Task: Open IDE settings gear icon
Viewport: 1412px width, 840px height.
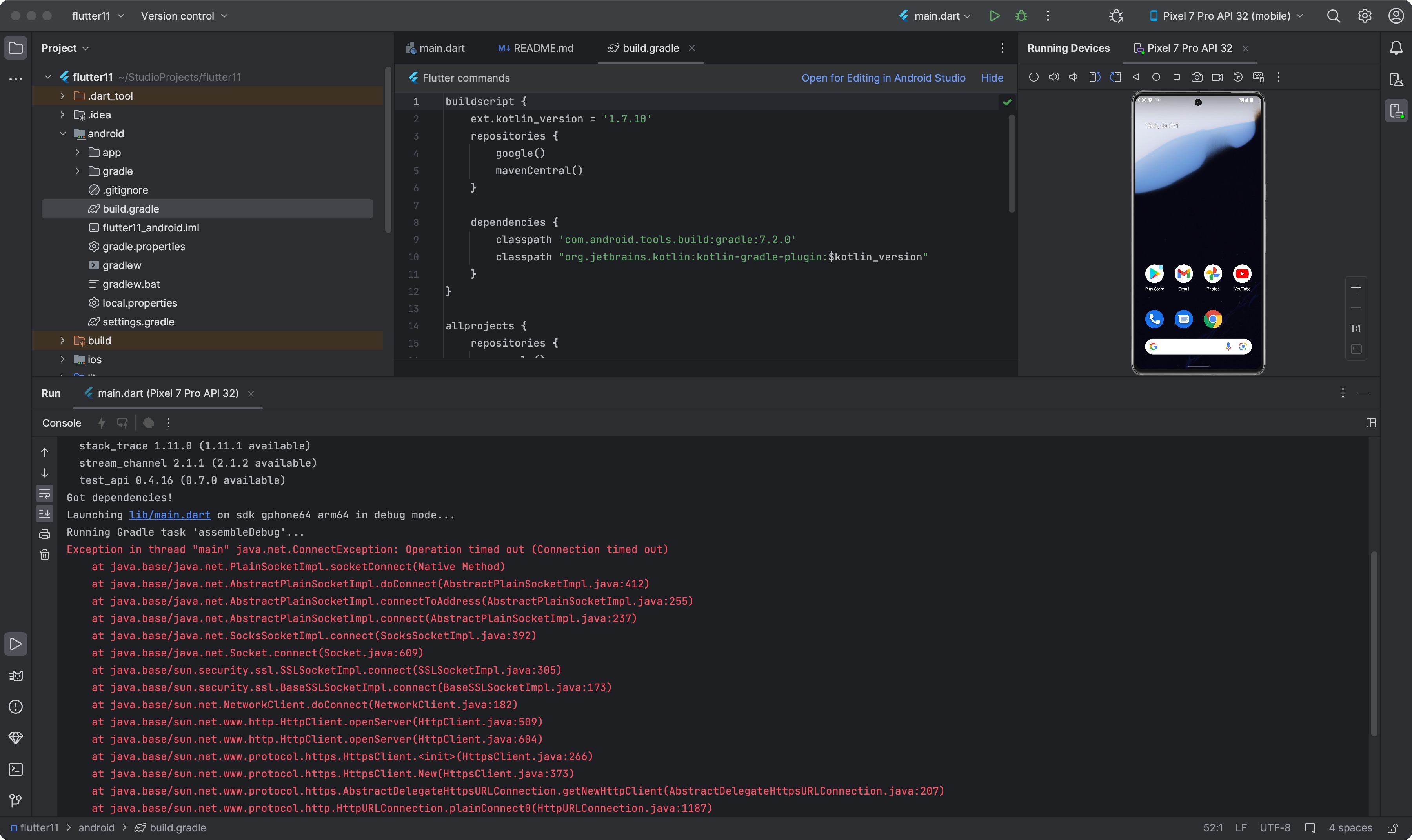Action: [x=1365, y=16]
